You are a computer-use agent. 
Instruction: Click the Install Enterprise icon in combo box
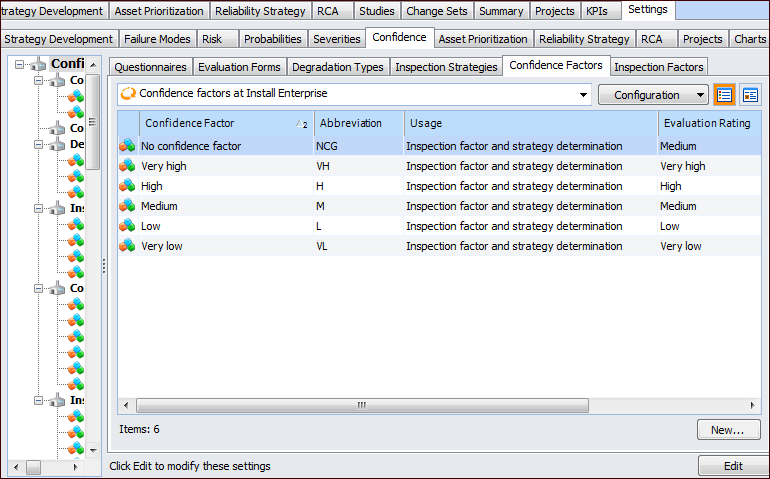(x=128, y=95)
